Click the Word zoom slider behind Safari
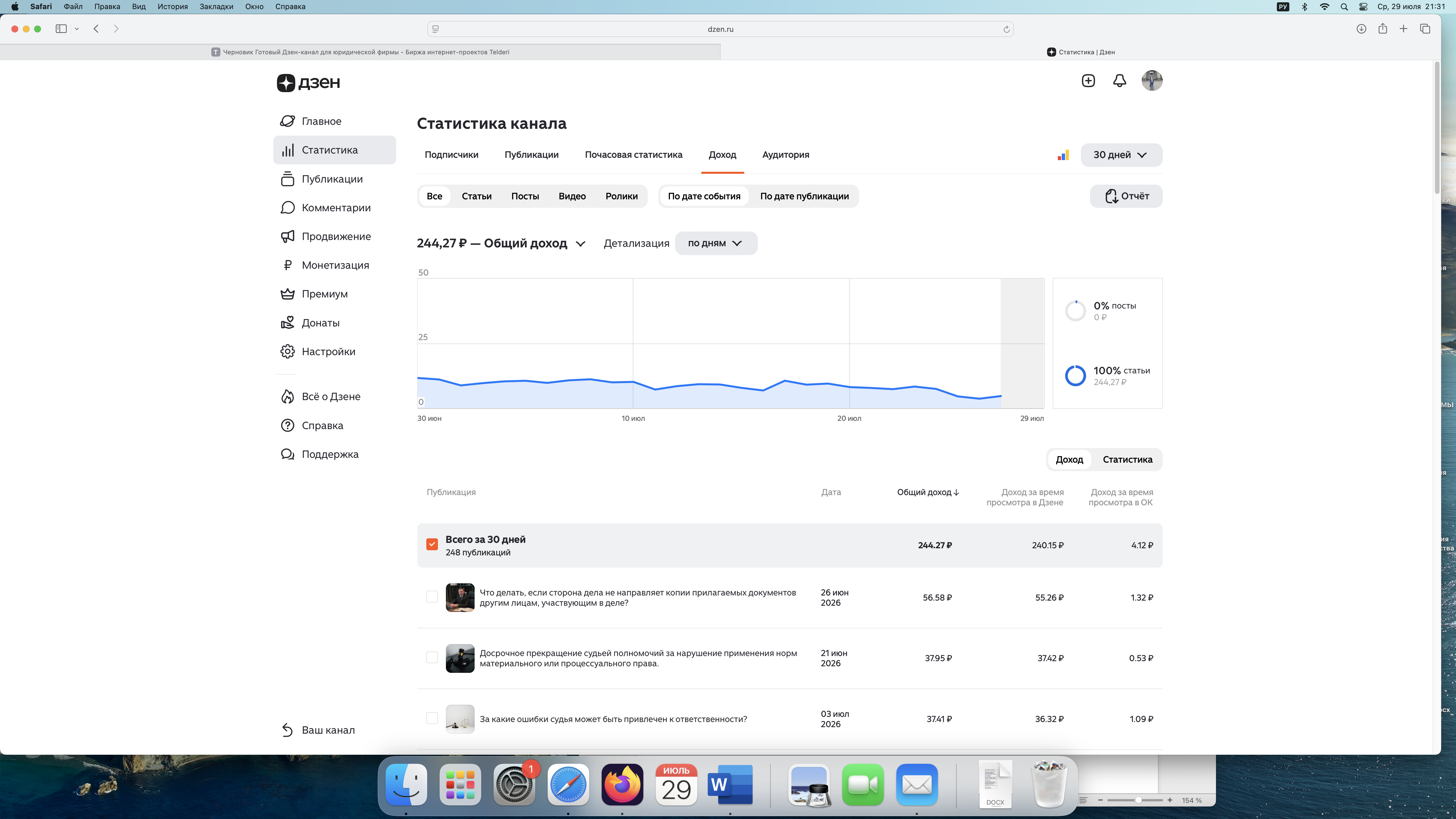1456x819 pixels. pyautogui.click(x=1135, y=800)
